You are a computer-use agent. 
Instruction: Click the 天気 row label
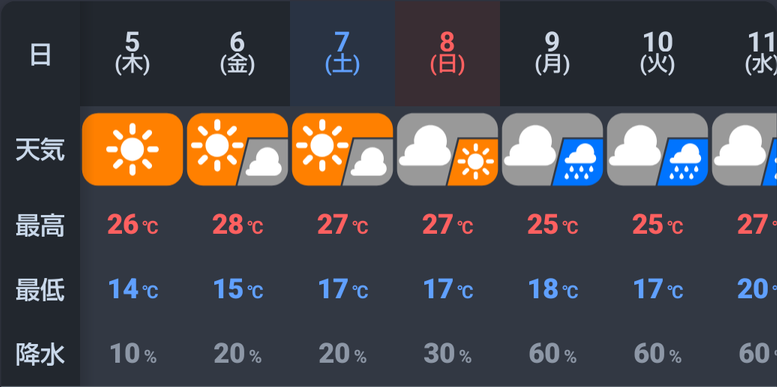pyautogui.click(x=40, y=150)
